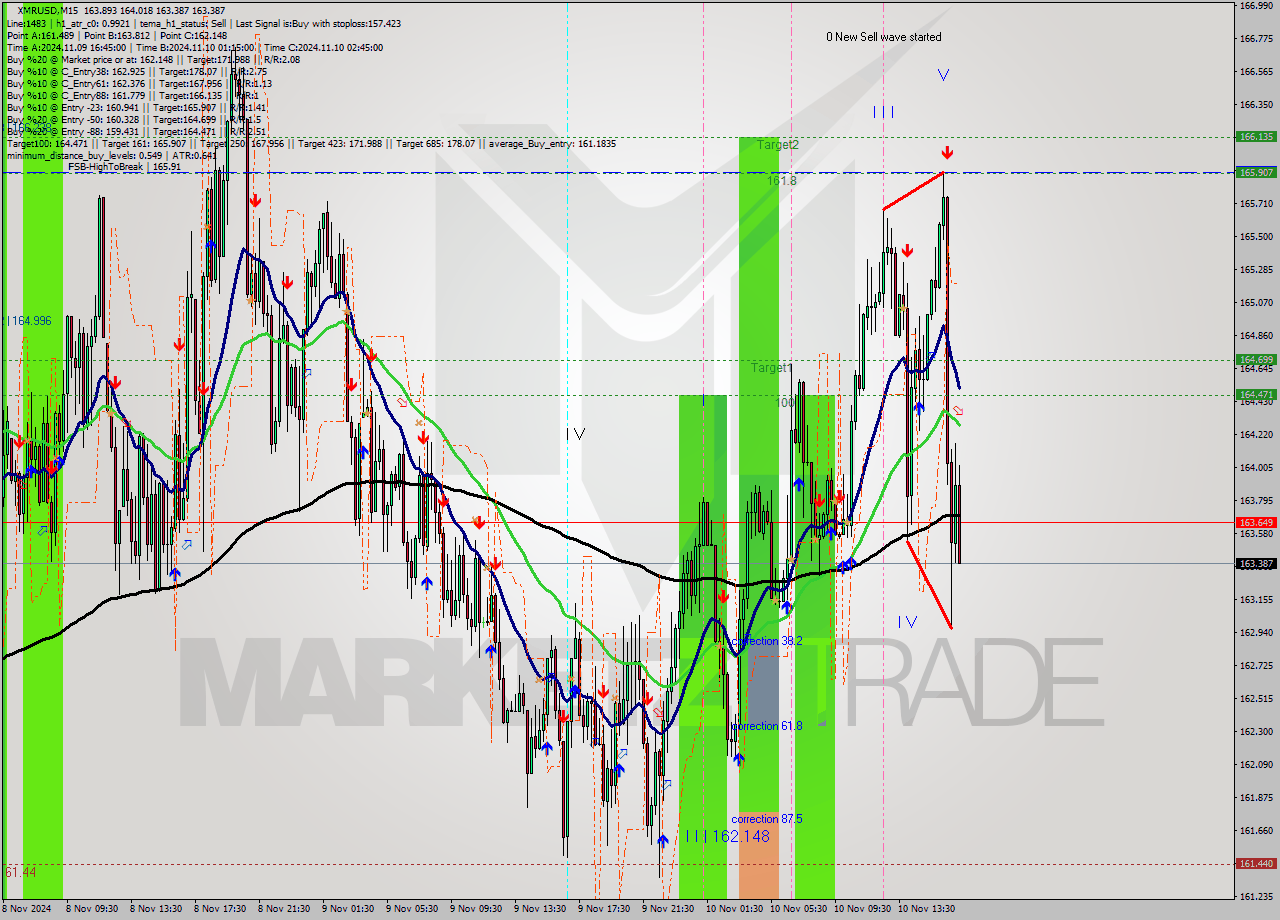Click the '9 Nov 09:30' time axis label
Image resolution: width=1280 pixels, height=920 pixels.
point(478,909)
